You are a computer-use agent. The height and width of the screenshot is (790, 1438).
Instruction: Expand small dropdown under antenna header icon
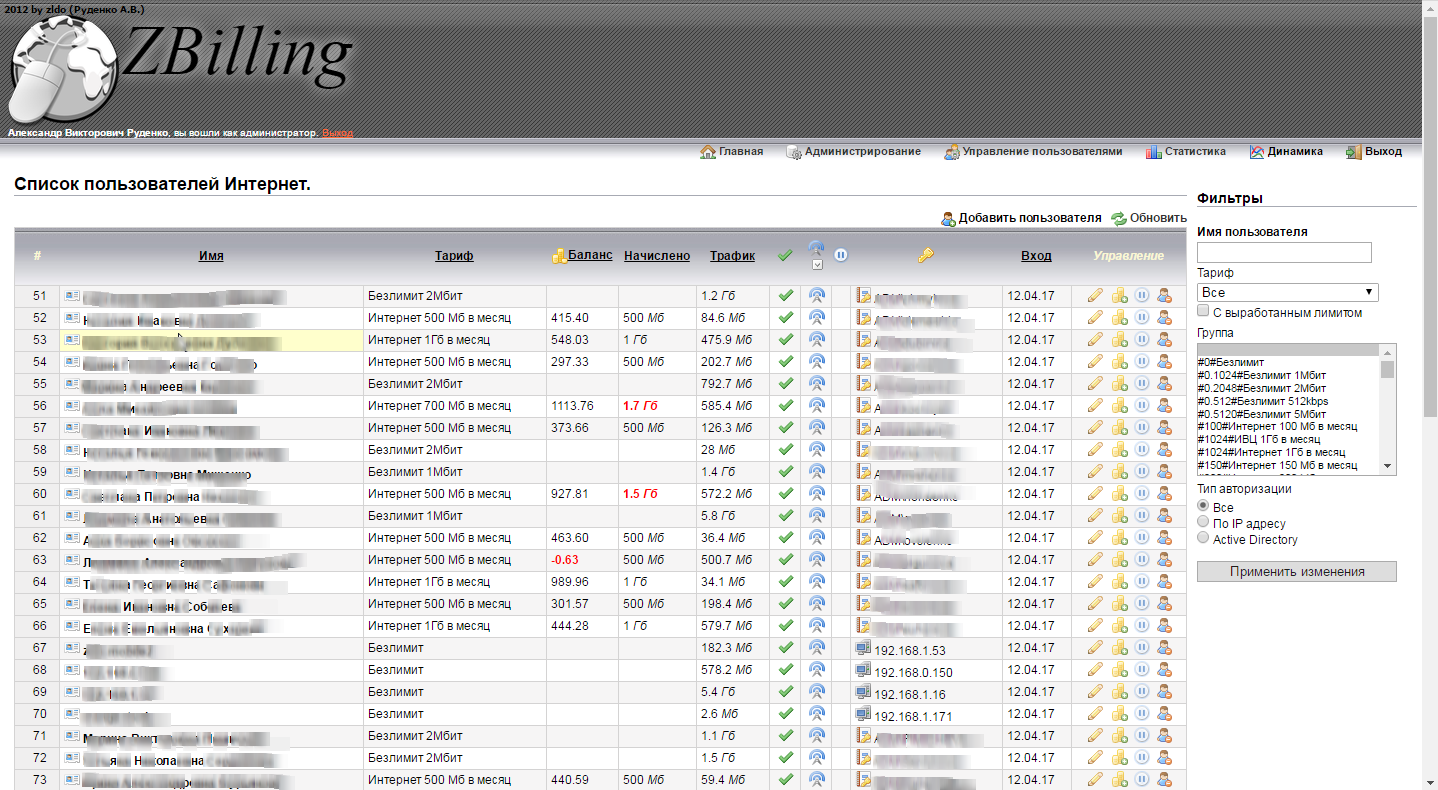[817, 265]
